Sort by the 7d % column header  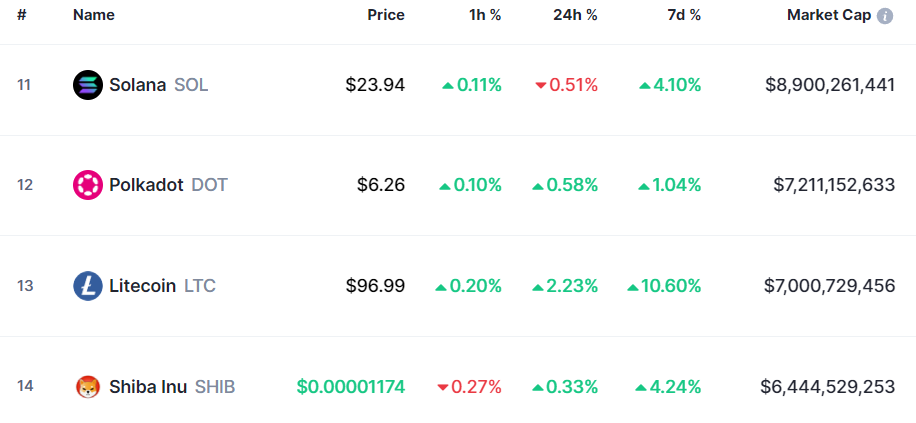684,15
